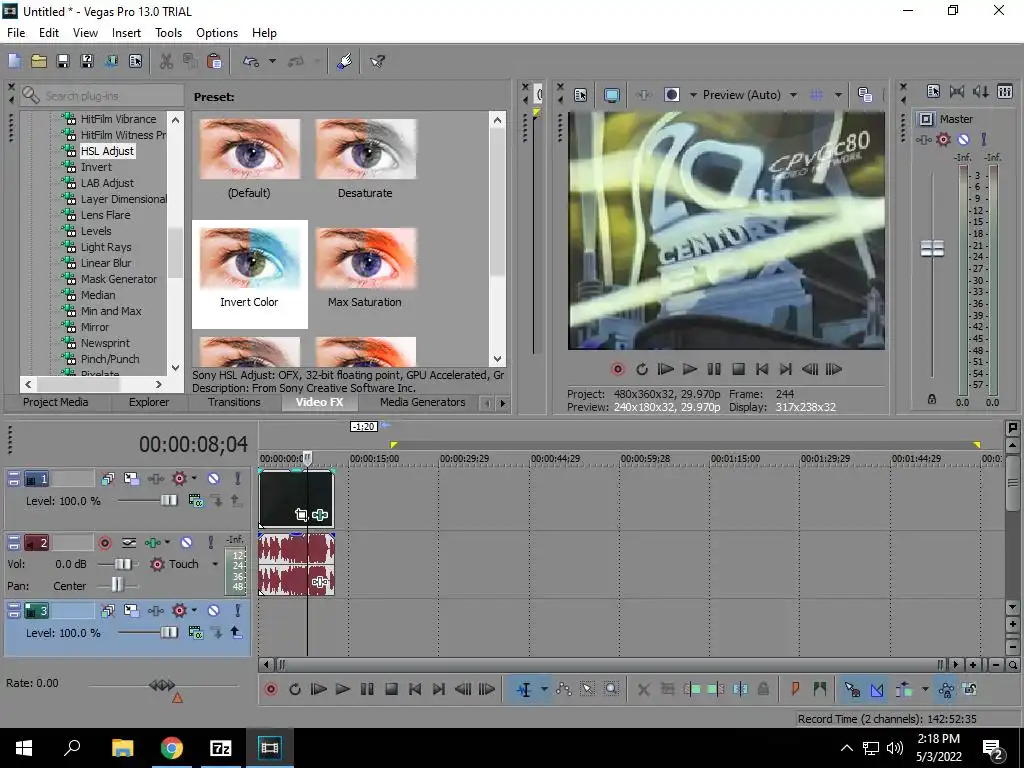Stop playback in the timeline transport
Image resolution: width=1024 pixels, height=768 pixels.
[x=391, y=689]
